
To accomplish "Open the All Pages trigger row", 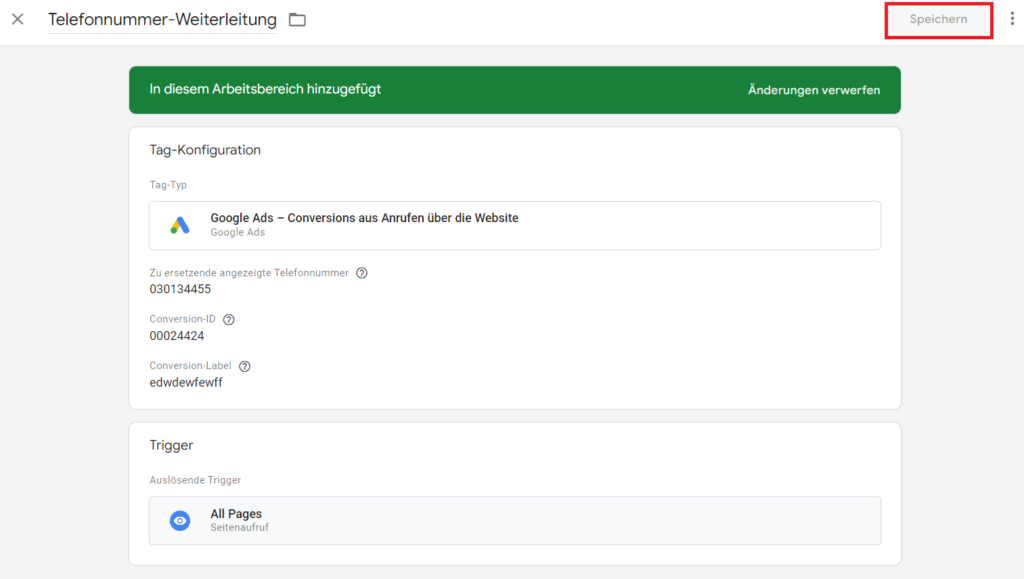I will click(x=515, y=520).
